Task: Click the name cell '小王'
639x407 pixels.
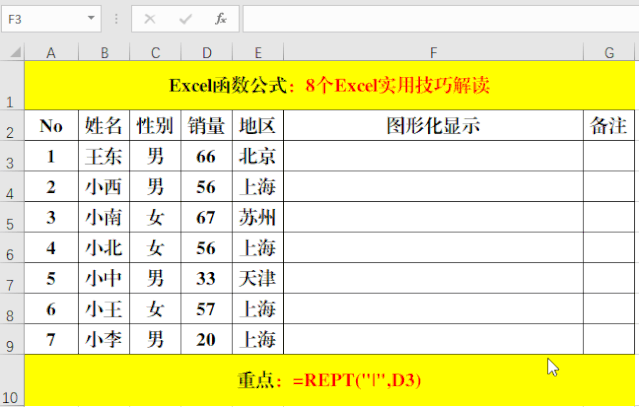Action: tap(104, 309)
